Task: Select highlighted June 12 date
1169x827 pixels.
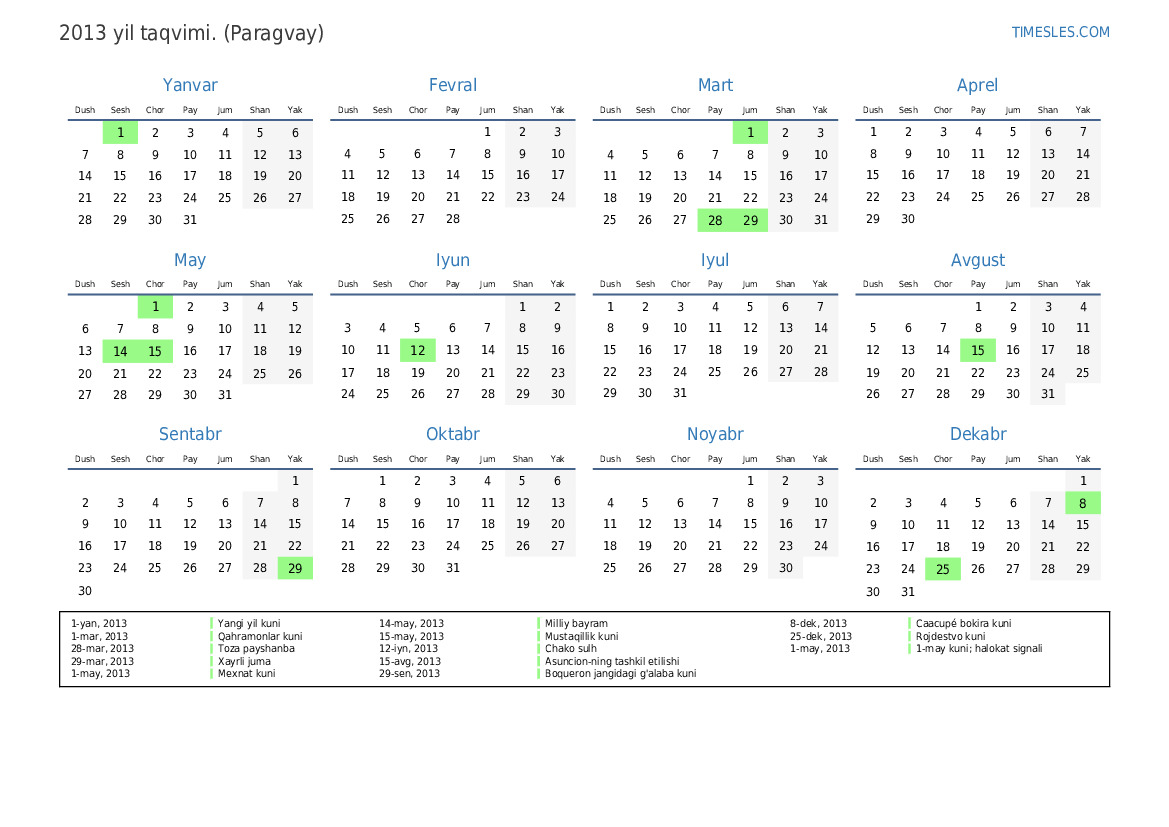Action: pyautogui.click(x=417, y=350)
